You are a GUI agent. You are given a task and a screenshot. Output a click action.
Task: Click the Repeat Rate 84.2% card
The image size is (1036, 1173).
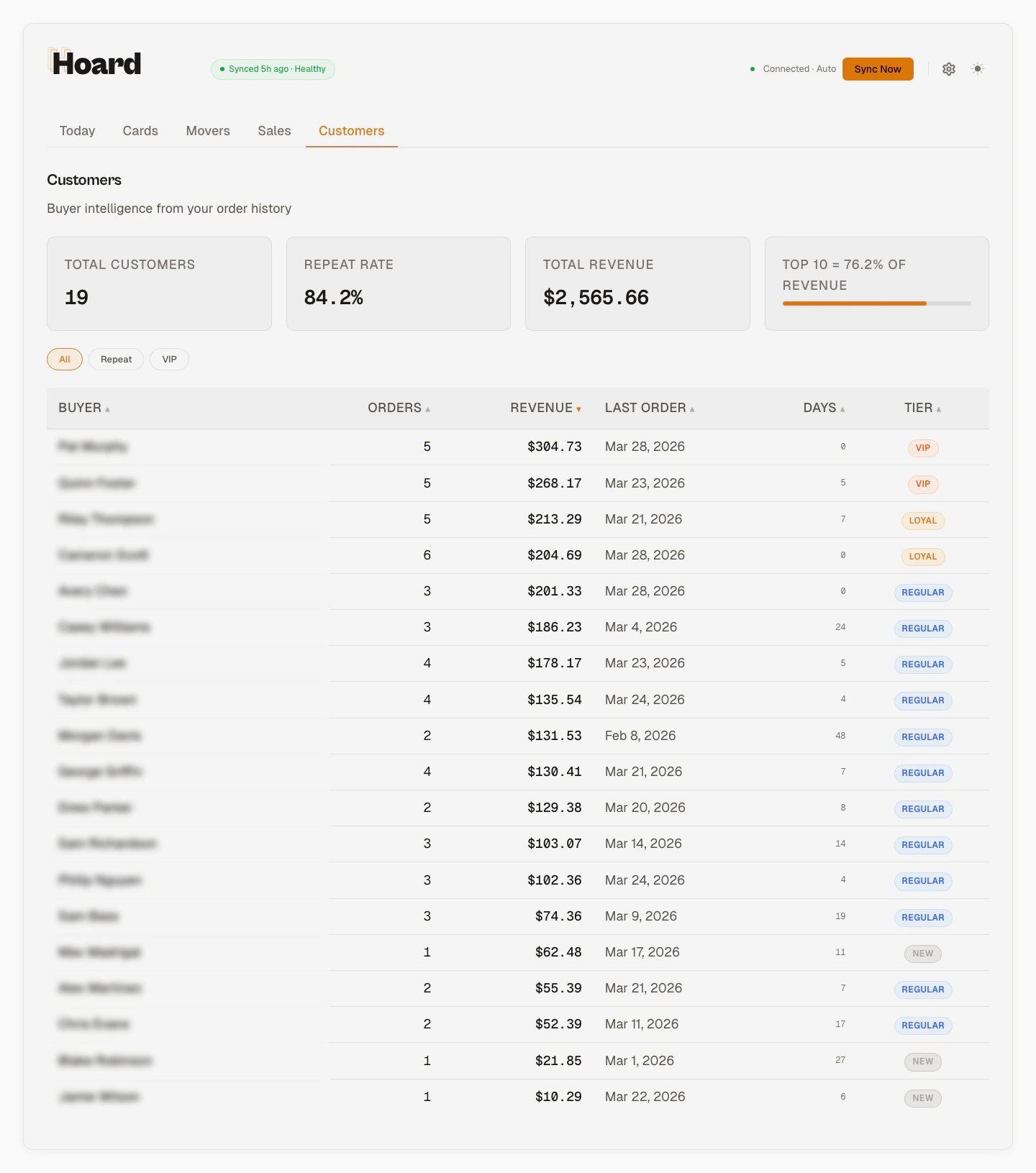point(399,284)
